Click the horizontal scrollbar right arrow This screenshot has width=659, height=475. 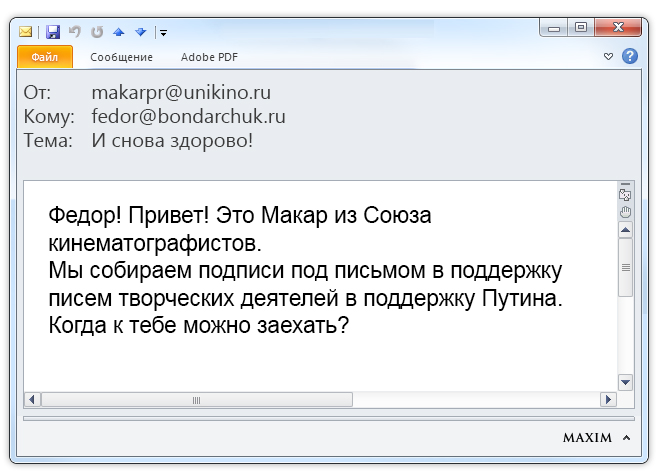click(607, 399)
